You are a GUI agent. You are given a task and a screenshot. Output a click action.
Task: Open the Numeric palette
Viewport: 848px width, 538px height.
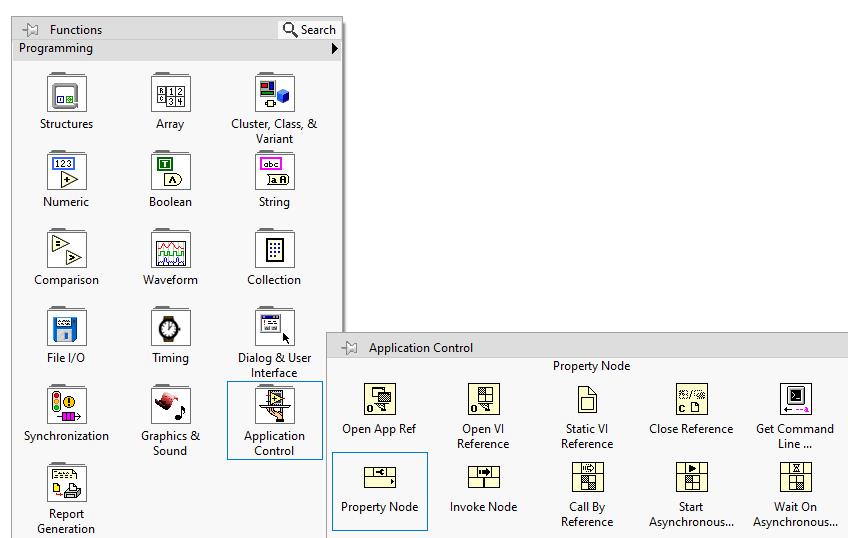[67, 171]
